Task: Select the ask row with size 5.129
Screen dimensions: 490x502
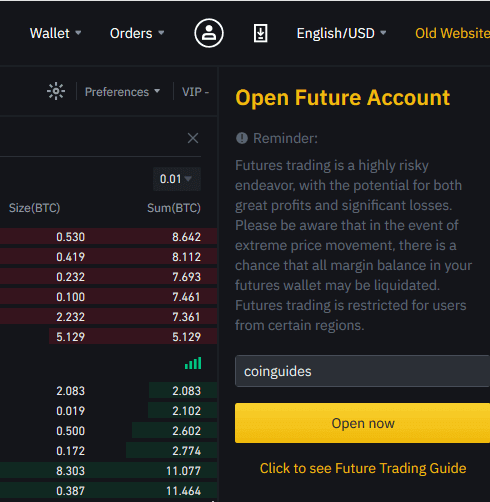Action: point(108,336)
